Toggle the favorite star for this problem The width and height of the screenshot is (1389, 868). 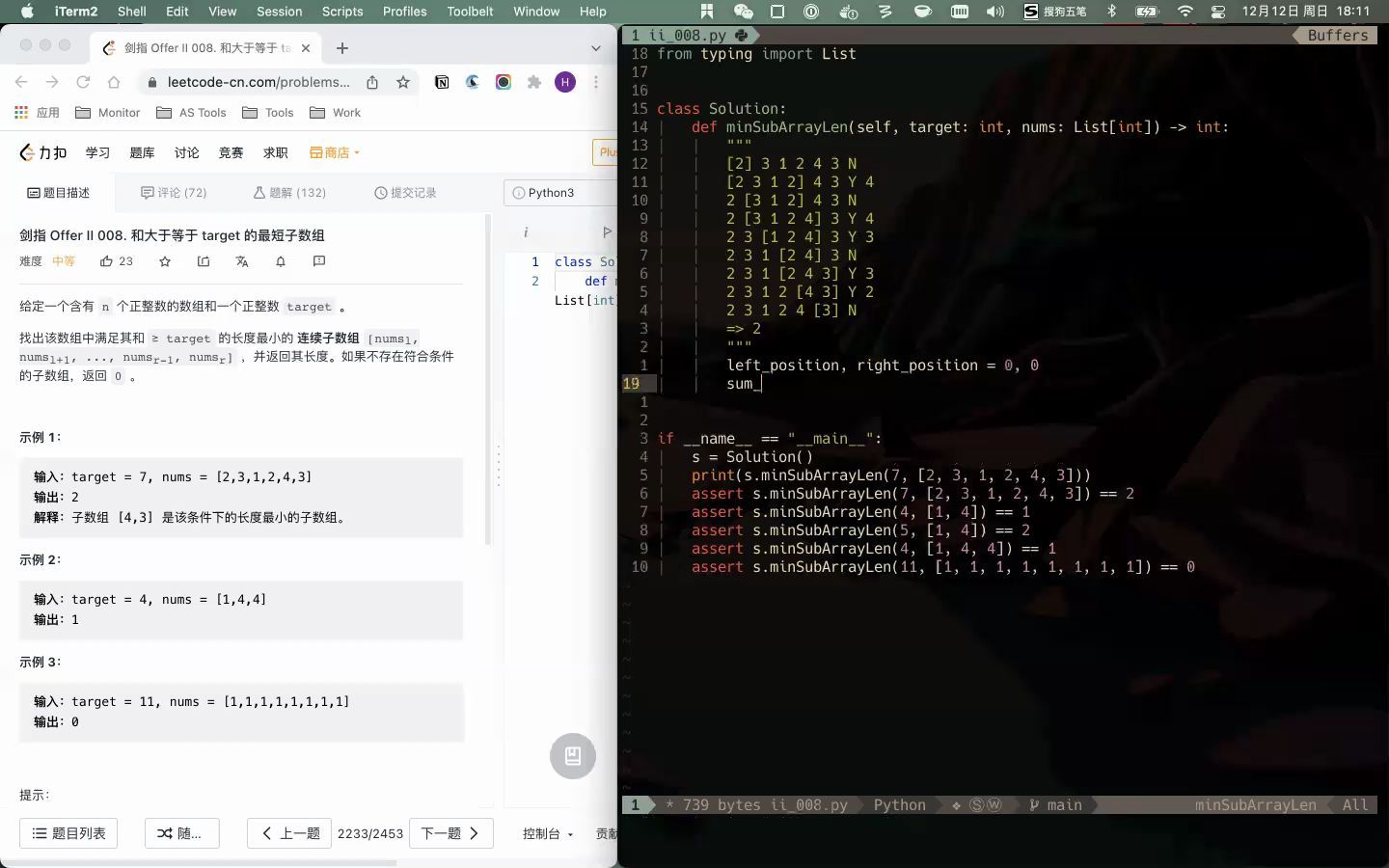164,260
